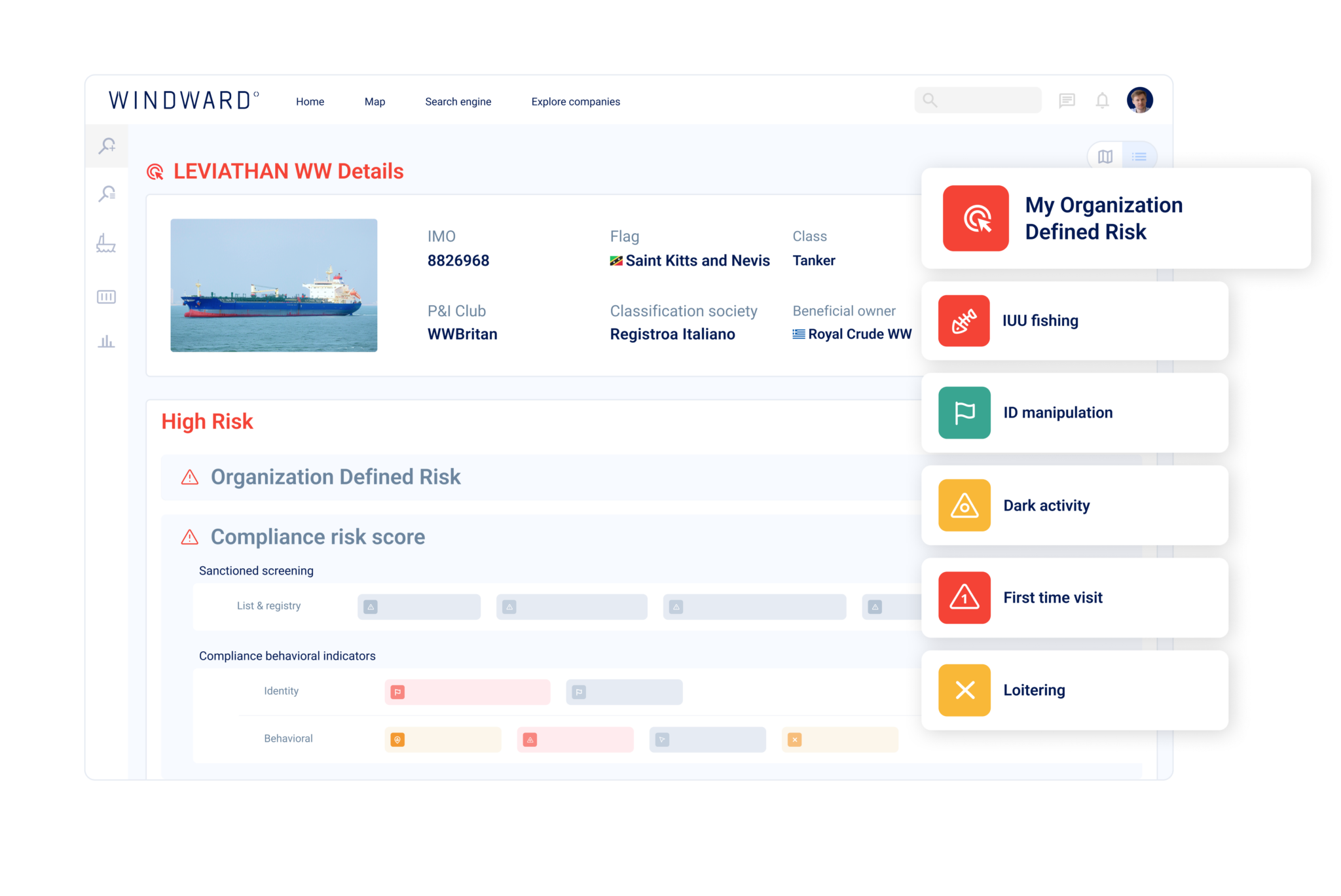Open the Map menu item
The width and height of the screenshot is (1341, 896).
(375, 101)
